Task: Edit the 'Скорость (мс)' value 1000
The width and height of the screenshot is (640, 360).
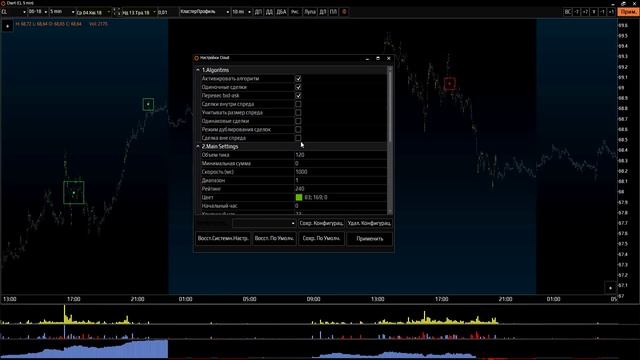Action: [x=340, y=172]
